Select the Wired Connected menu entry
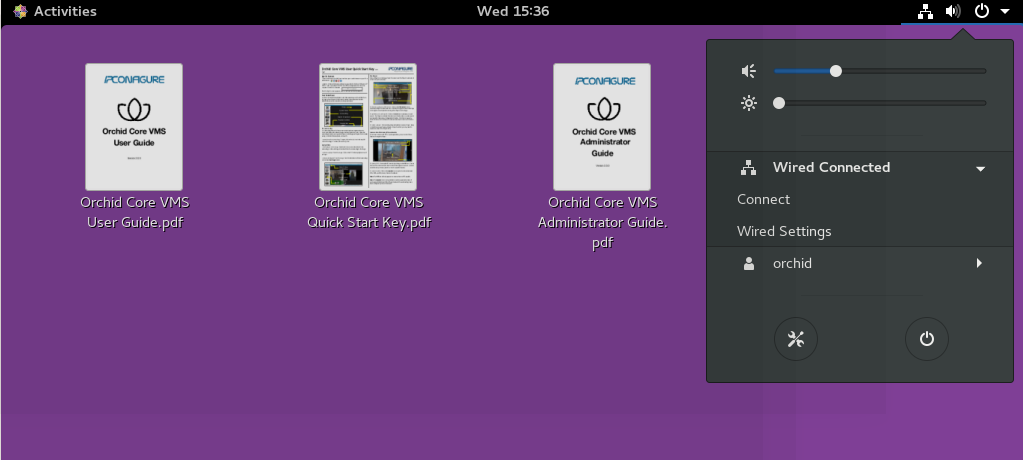This screenshot has width=1023, height=460. coord(860,168)
